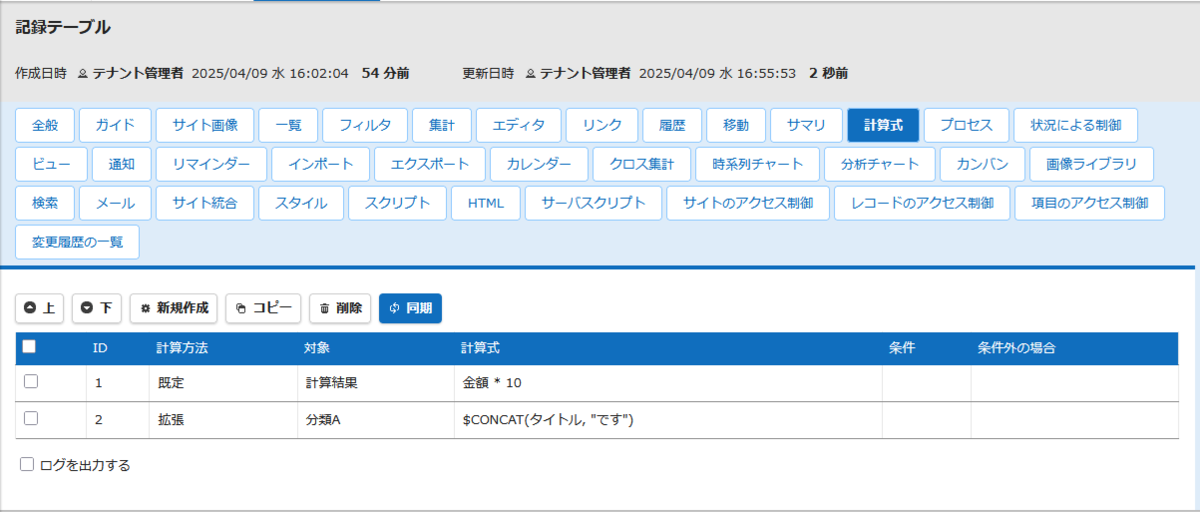Screen dimensions: 1200x512
Task: Switch to the インポート tab
Action: tap(320, 163)
